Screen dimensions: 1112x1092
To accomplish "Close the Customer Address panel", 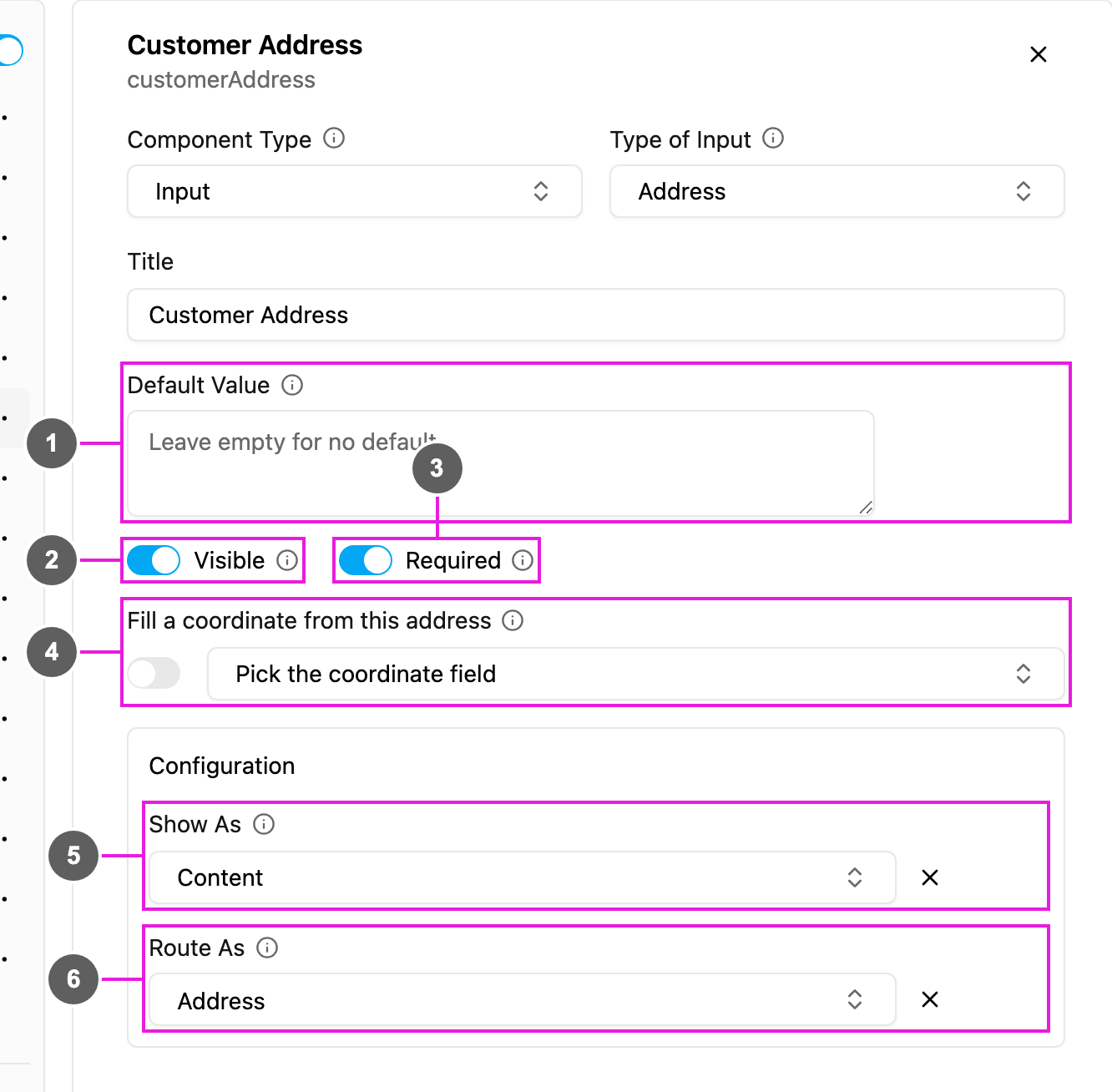I will (x=1039, y=54).
